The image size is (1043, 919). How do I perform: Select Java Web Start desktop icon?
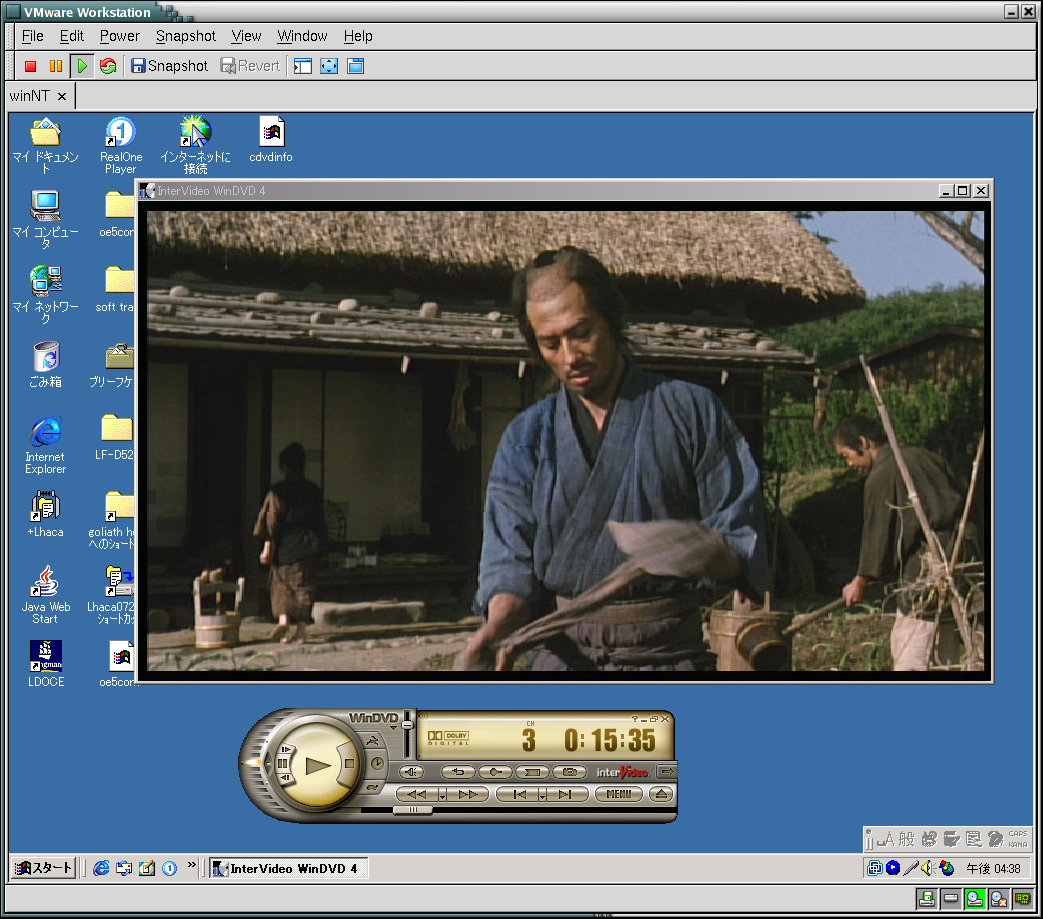pyautogui.click(x=45, y=594)
